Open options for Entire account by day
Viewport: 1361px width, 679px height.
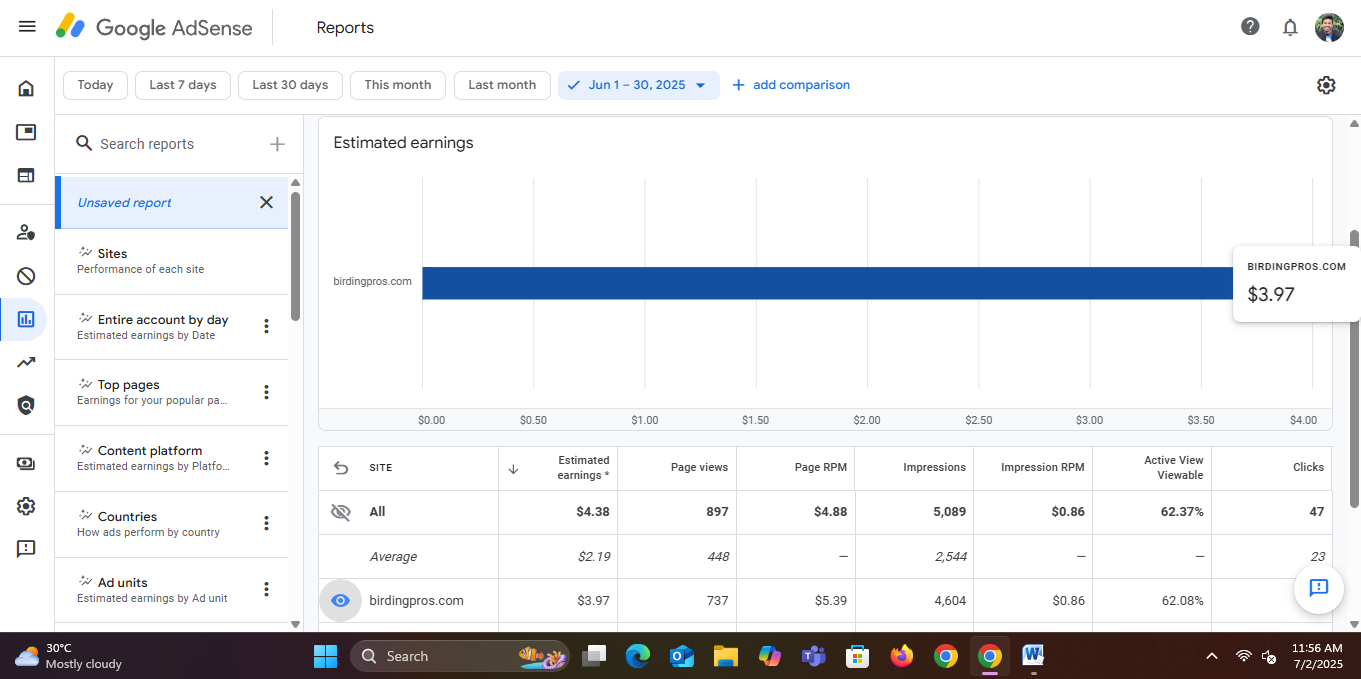click(266, 326)
